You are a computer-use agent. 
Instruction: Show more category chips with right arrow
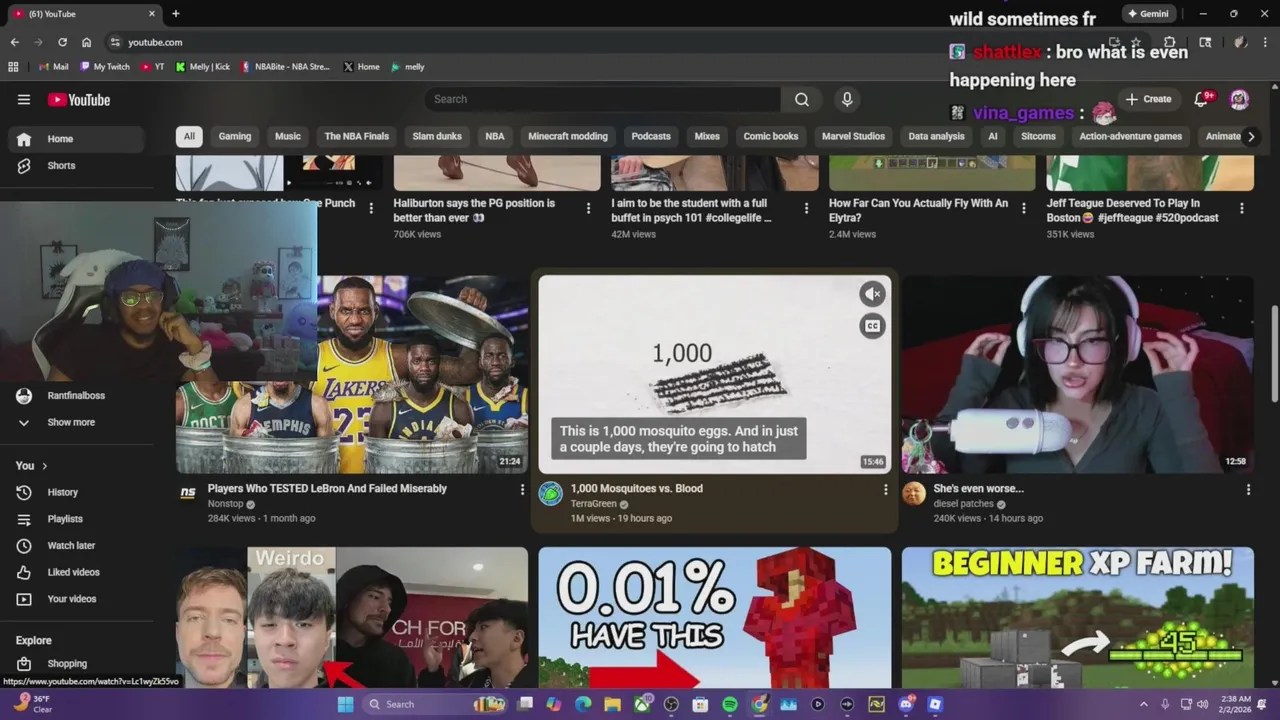point(1250,136)
